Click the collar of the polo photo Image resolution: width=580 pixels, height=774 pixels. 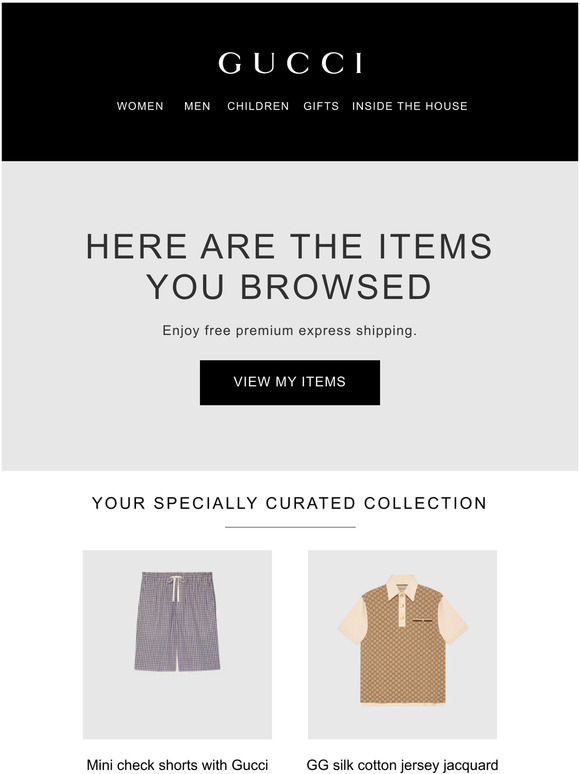(402, 586)
